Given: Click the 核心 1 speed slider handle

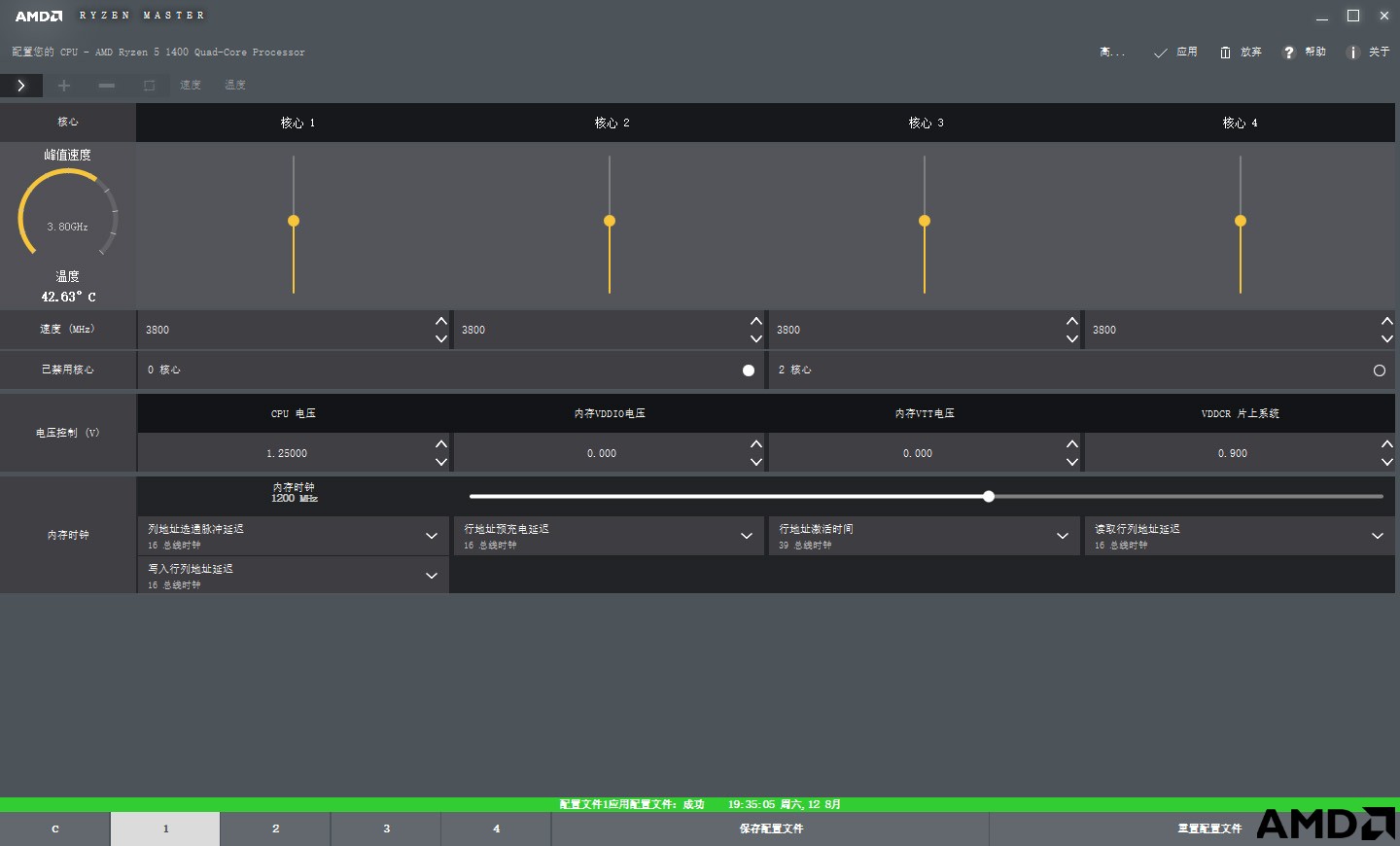Looking at the screenshot, I should [294, 221].
